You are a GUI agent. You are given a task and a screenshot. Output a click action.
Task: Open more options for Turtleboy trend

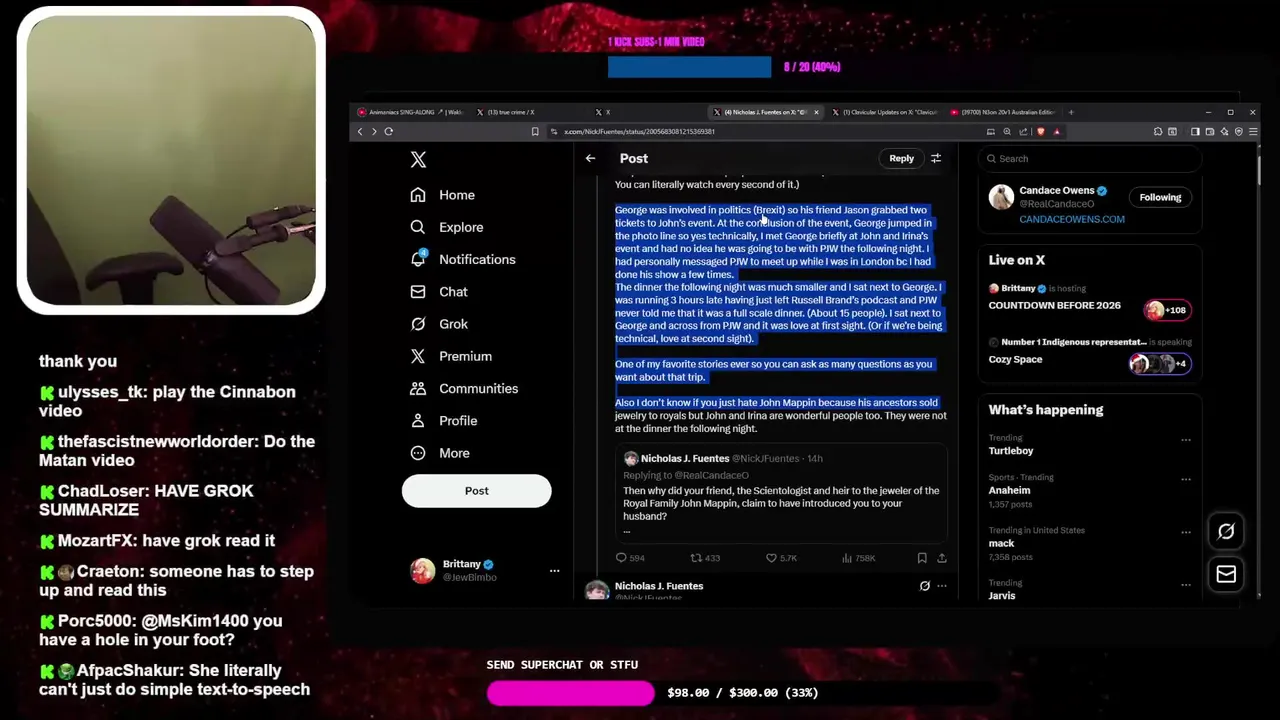tap(1186, 440)
